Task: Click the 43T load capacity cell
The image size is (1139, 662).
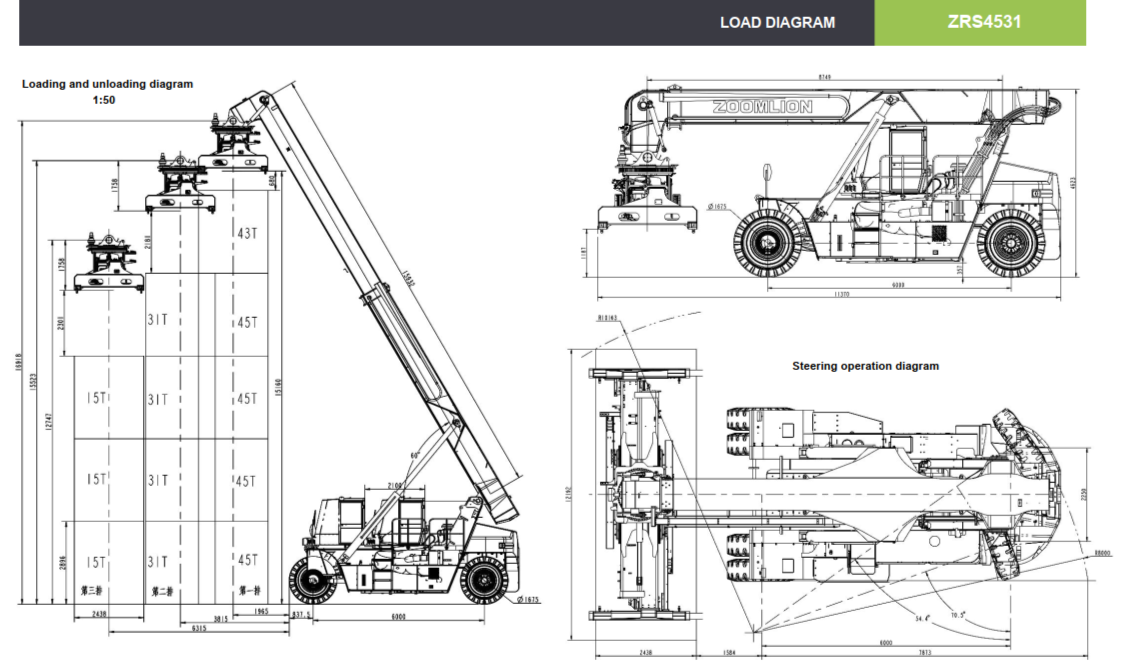Action: [248, 234]
